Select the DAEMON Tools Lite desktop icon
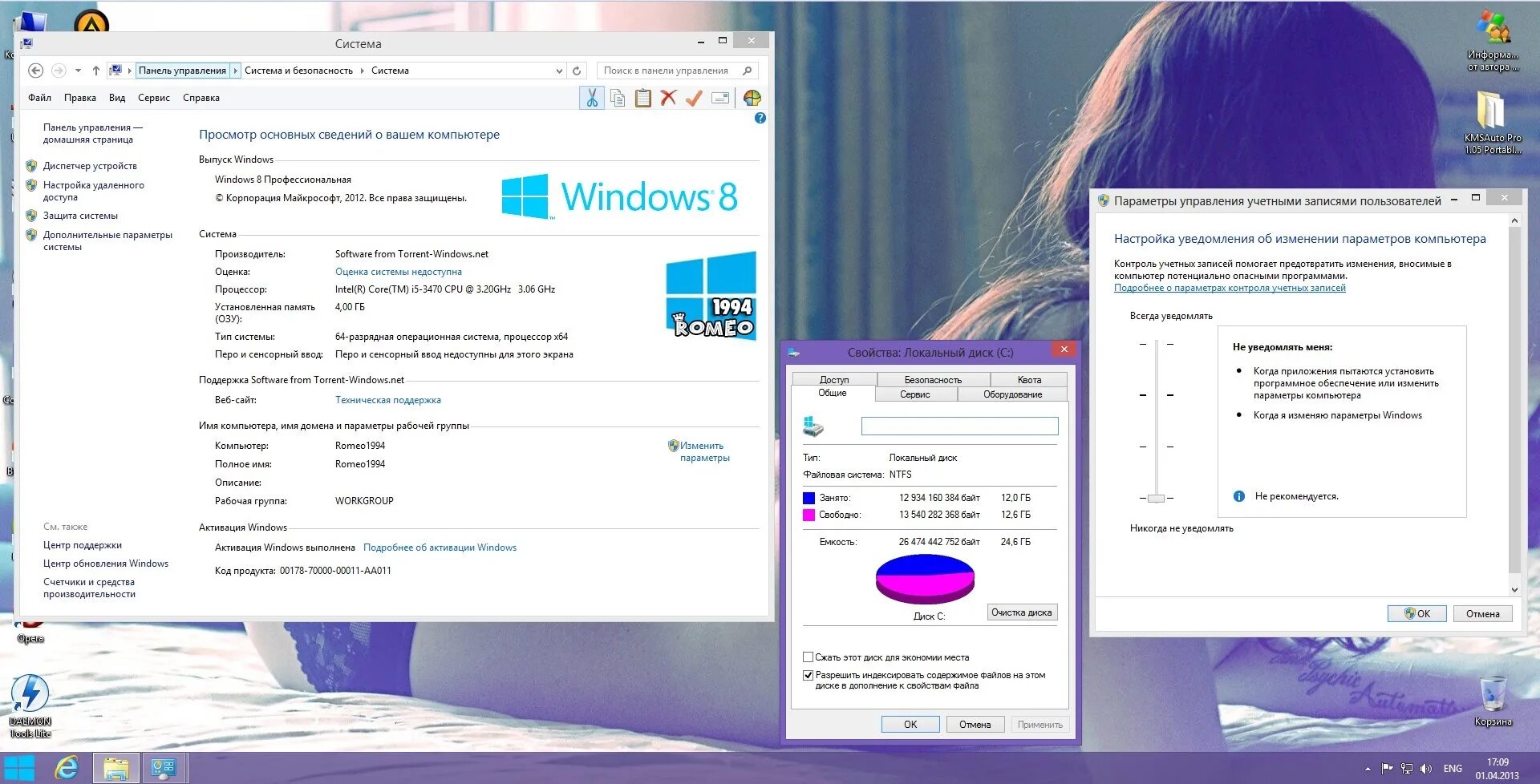 [30, 705]
